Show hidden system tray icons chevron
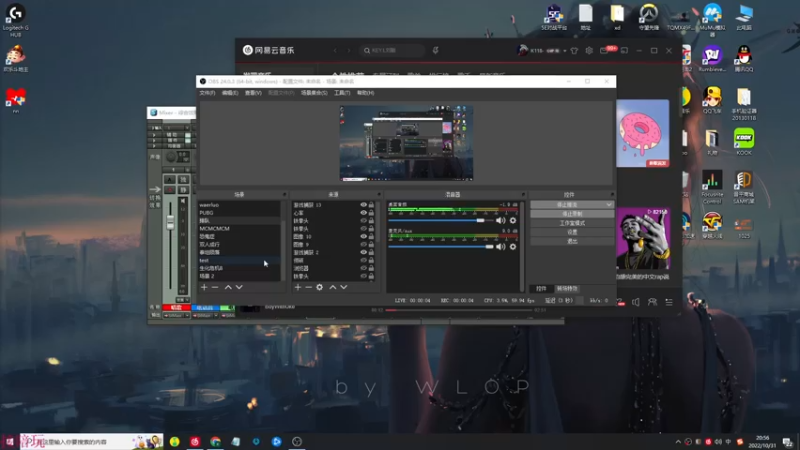This screenshot has width=800, height=450. (x=678, y=442)
